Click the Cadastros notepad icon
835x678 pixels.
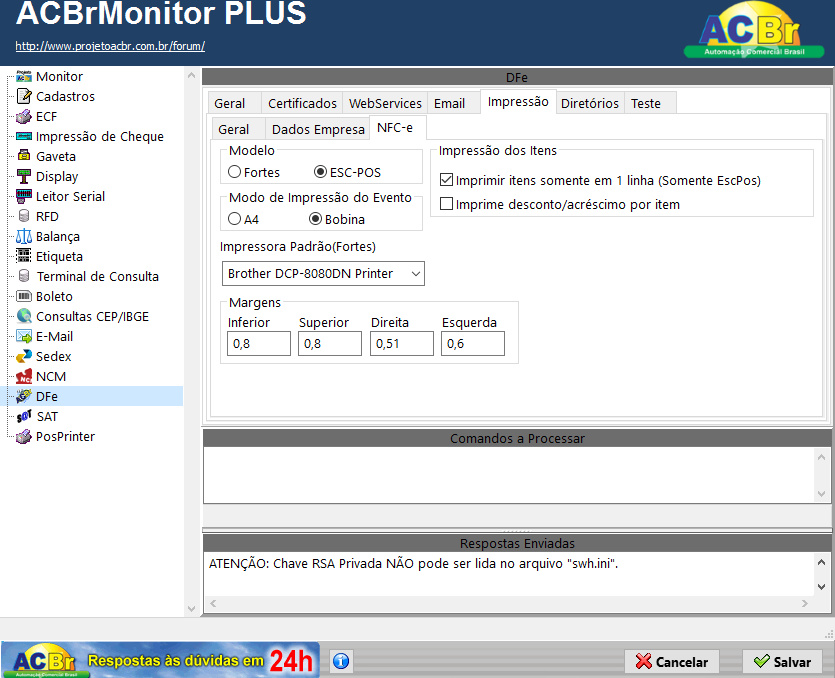pos(24,96)
